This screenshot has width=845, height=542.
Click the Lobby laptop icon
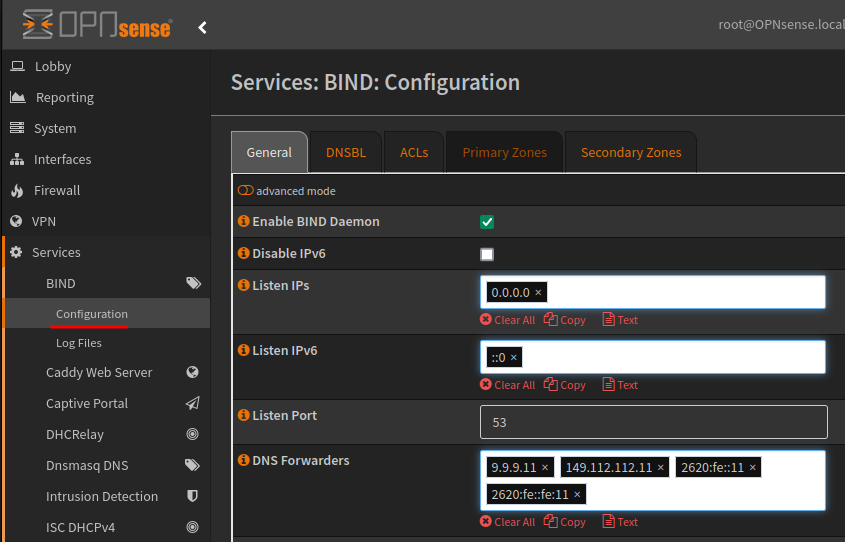pos(17,66)
